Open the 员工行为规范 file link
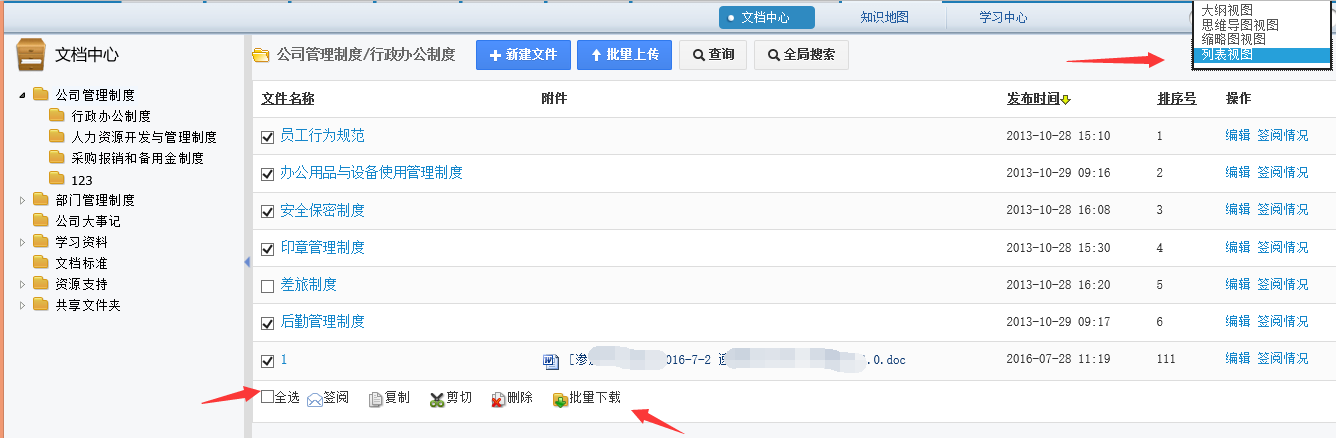Viewport: 1336px width, 438px height. tap(322, 135)
